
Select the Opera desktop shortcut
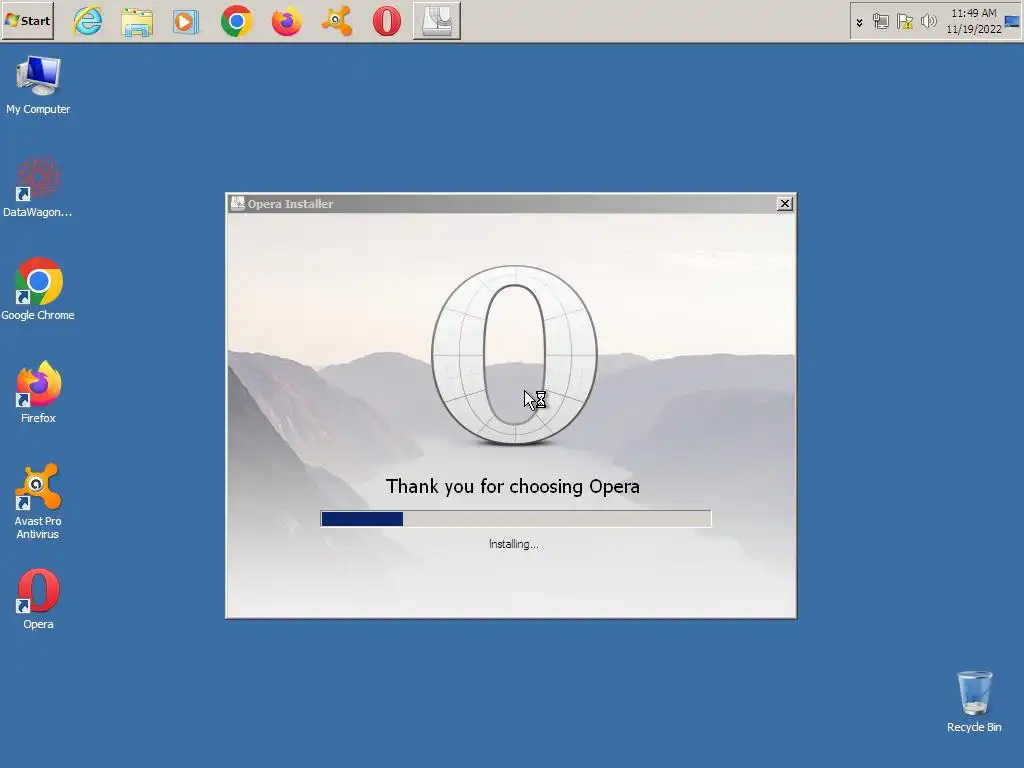[38, 600]
